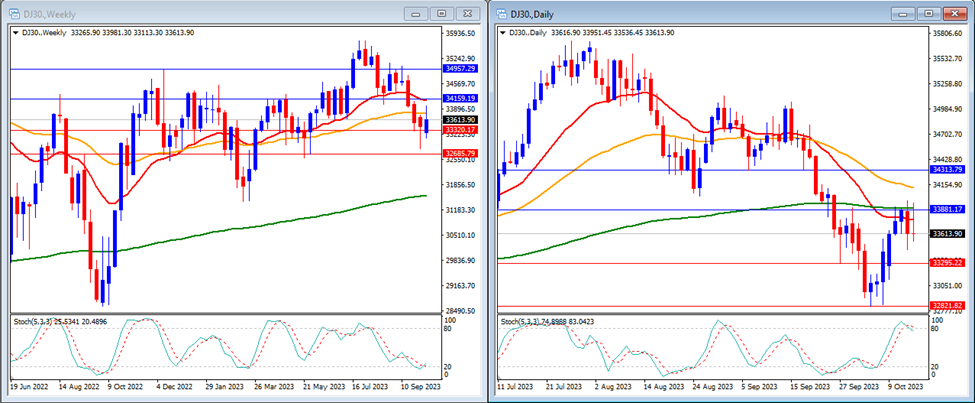Click the 11 Jul 2023 date on Daily axis
Screen dimensions: 975x403
[x=515, y=386]
